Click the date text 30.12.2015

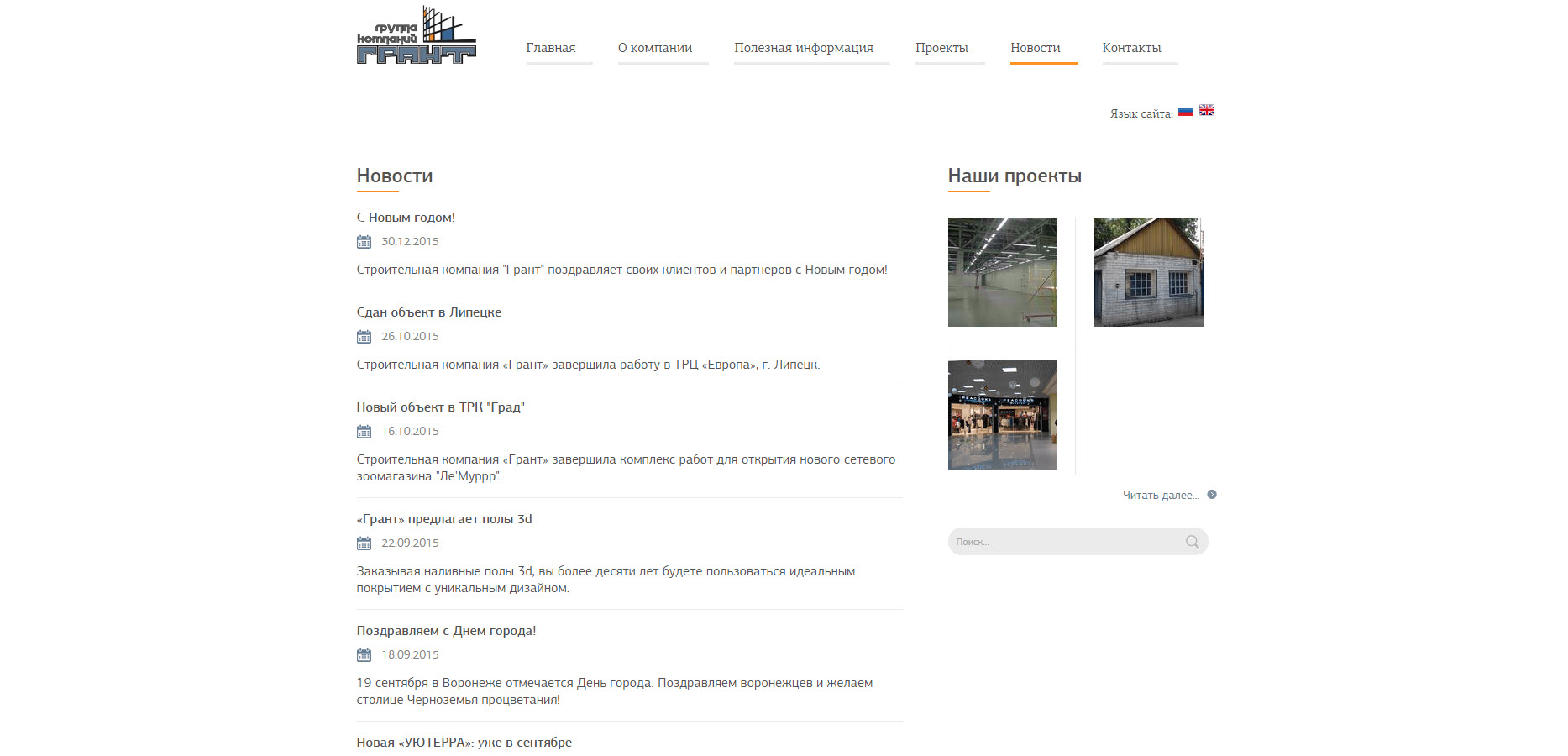[411, 242]
